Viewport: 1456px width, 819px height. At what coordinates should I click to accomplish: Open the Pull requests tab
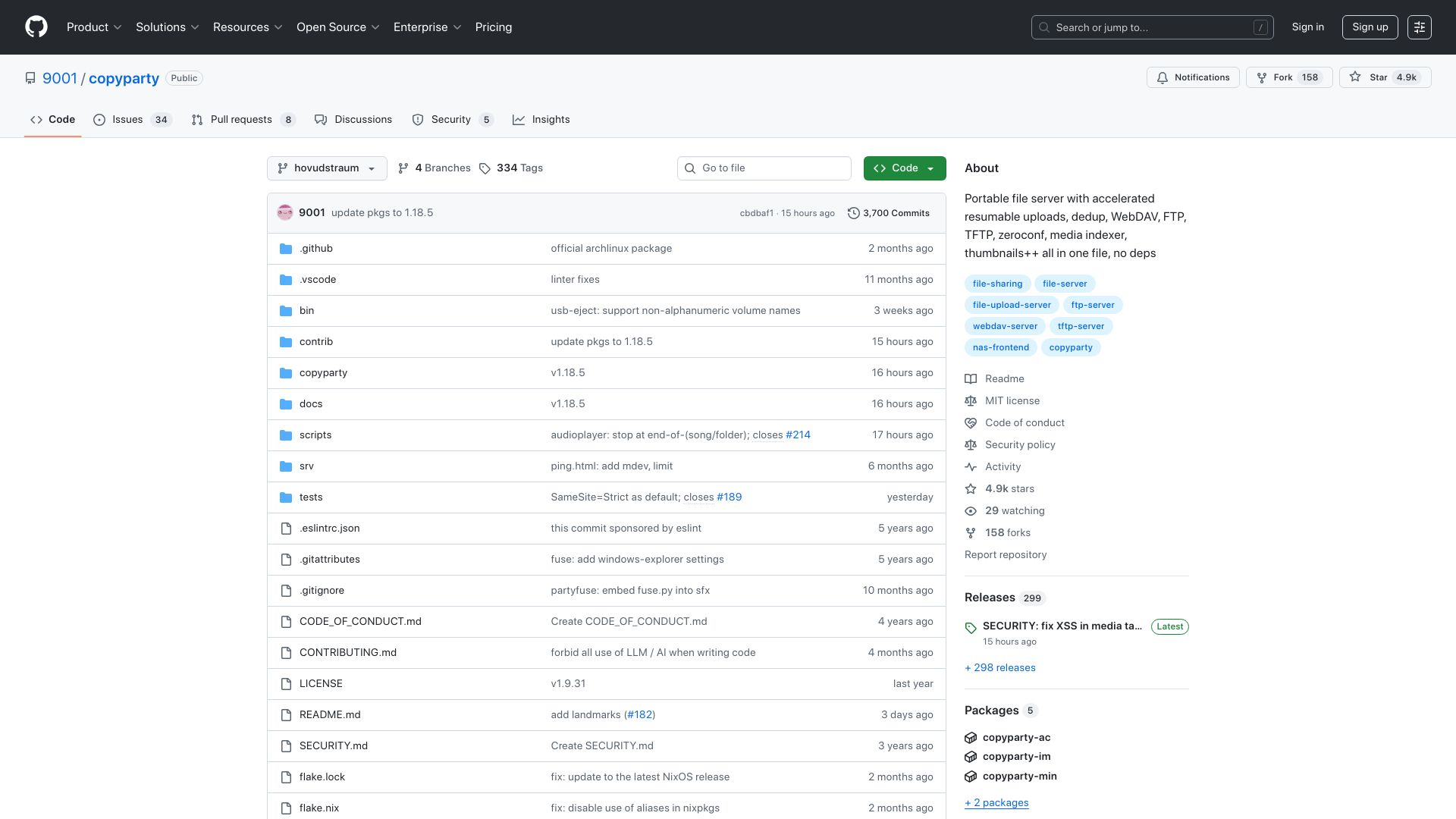pyautogui.click(x=243, y=120)
